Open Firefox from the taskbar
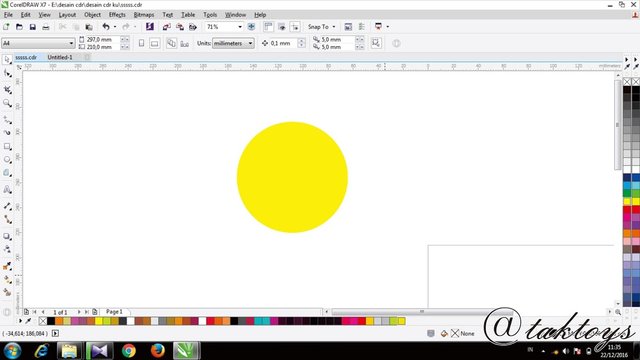 point(158,351)
